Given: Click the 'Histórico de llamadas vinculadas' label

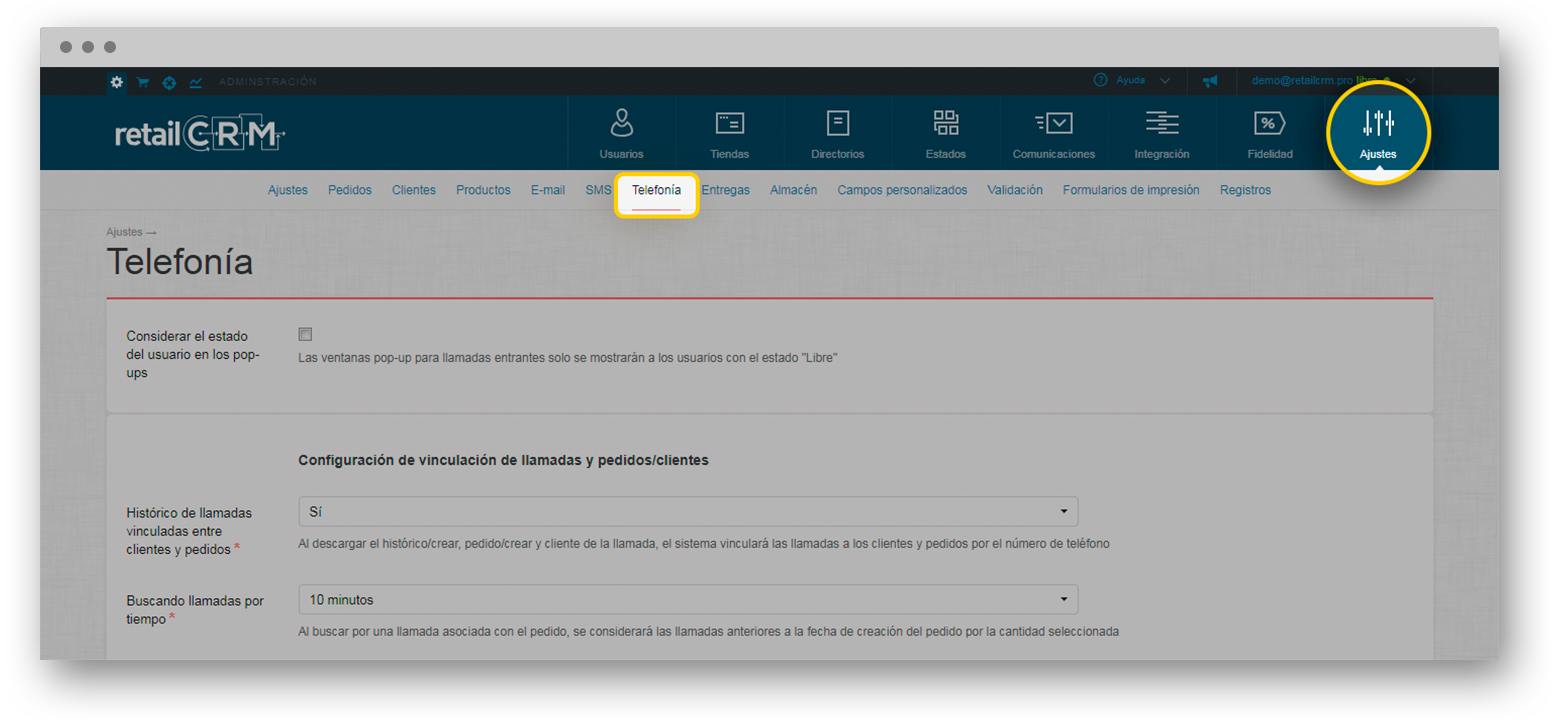Looking at the screenshot, I should click(189, 530).
